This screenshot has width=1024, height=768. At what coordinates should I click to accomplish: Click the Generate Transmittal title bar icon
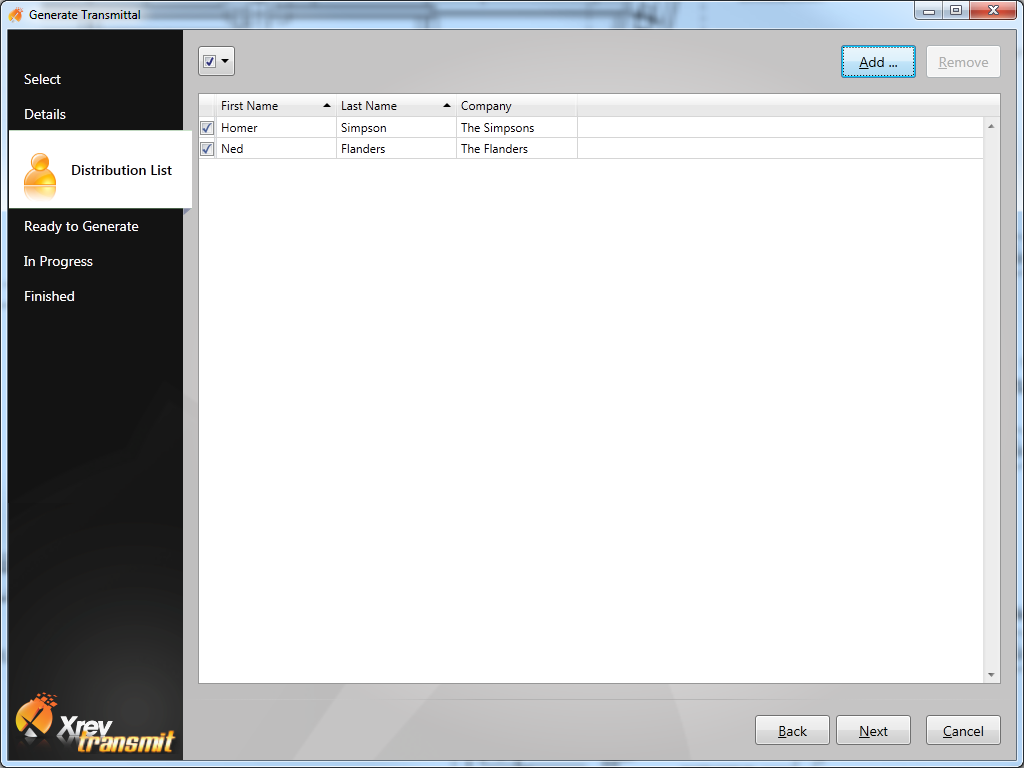(16, 14)
